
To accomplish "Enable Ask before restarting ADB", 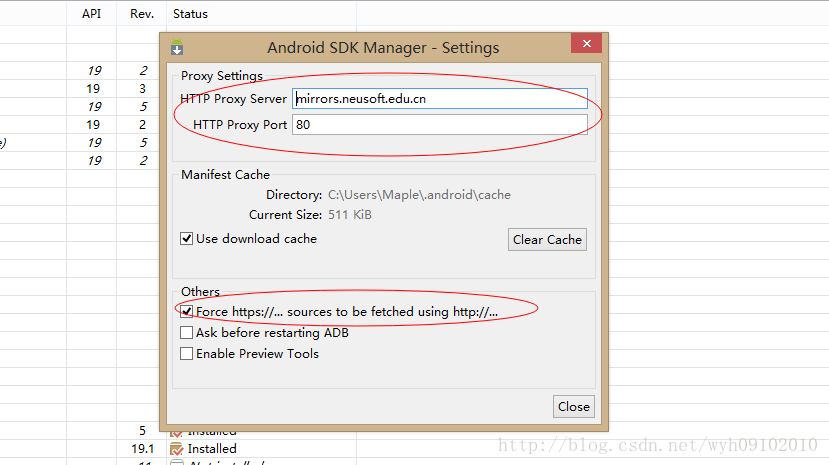I will [x=186, y=332].
